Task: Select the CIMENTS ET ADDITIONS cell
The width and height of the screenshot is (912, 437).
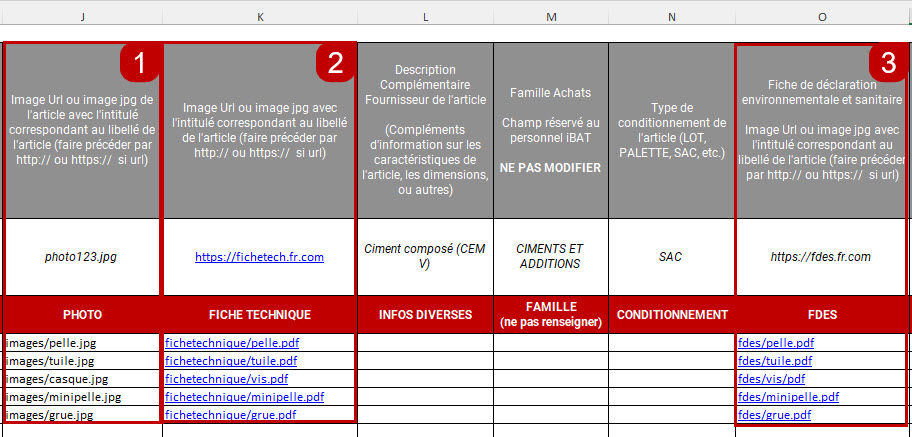Action: click(551, 257)
